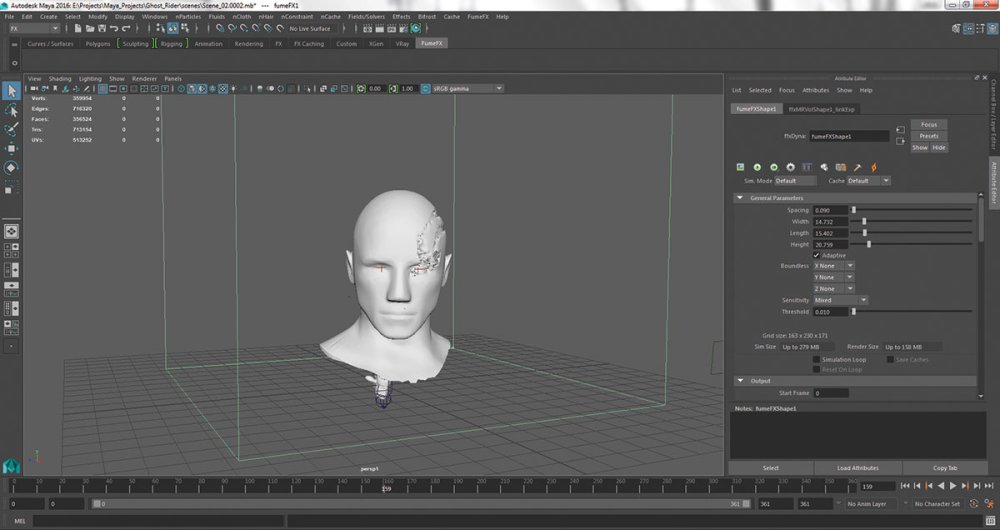Image resolution: width=1000 pixels, height=530 pixels.
Task: Click the gear-shaped FumeFX settings icon
Action: 790,167
